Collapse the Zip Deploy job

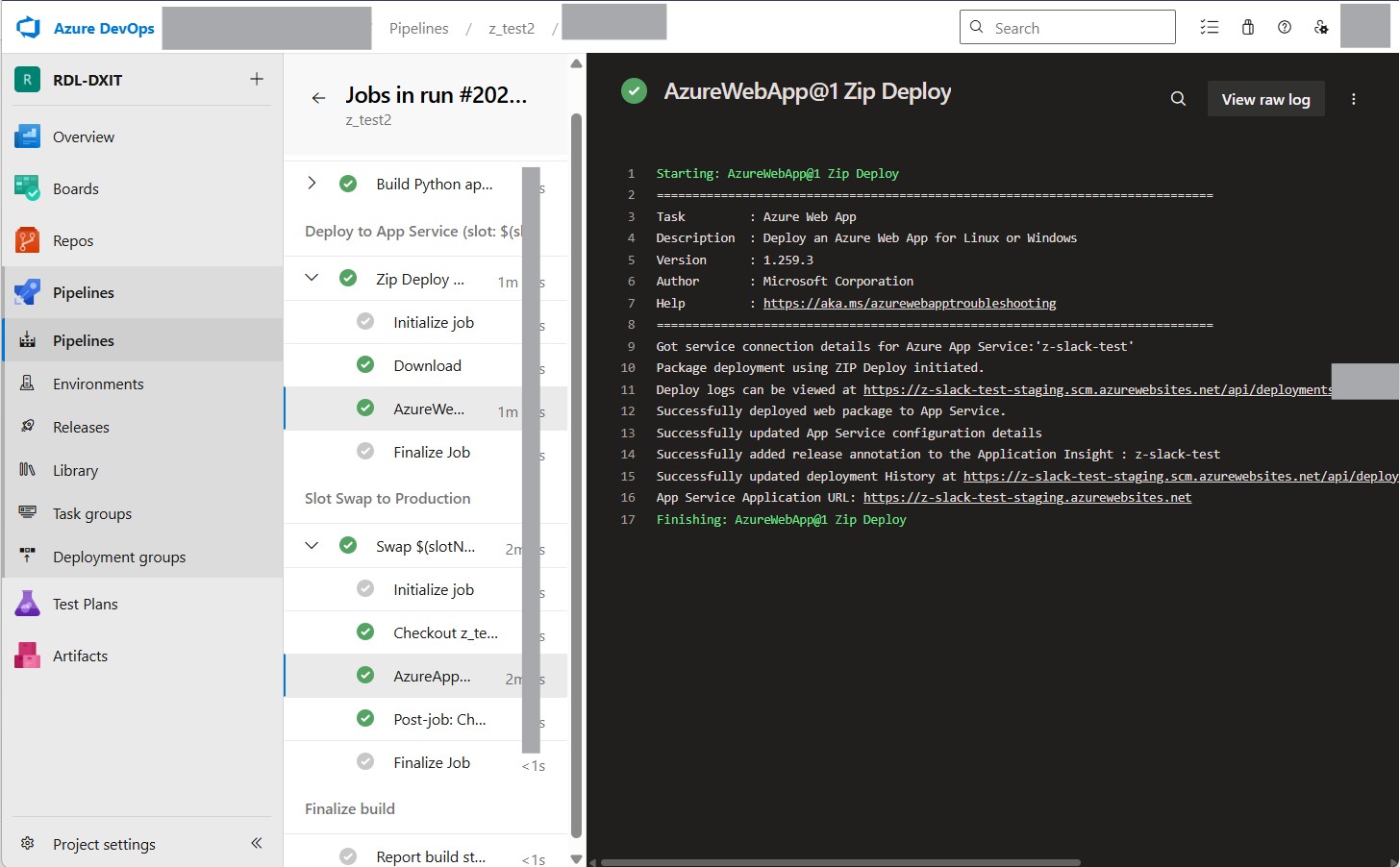(x=312, y=278)
